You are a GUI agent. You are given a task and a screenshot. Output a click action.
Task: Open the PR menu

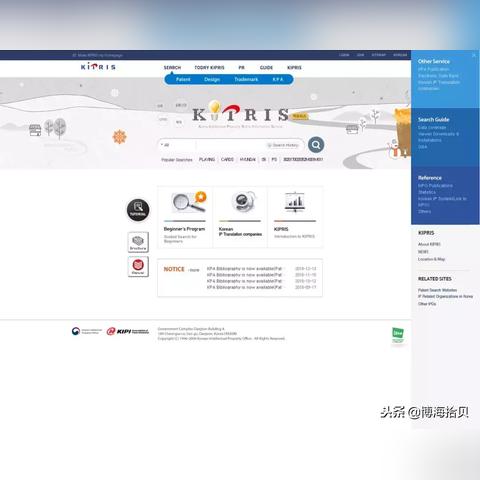241,68
